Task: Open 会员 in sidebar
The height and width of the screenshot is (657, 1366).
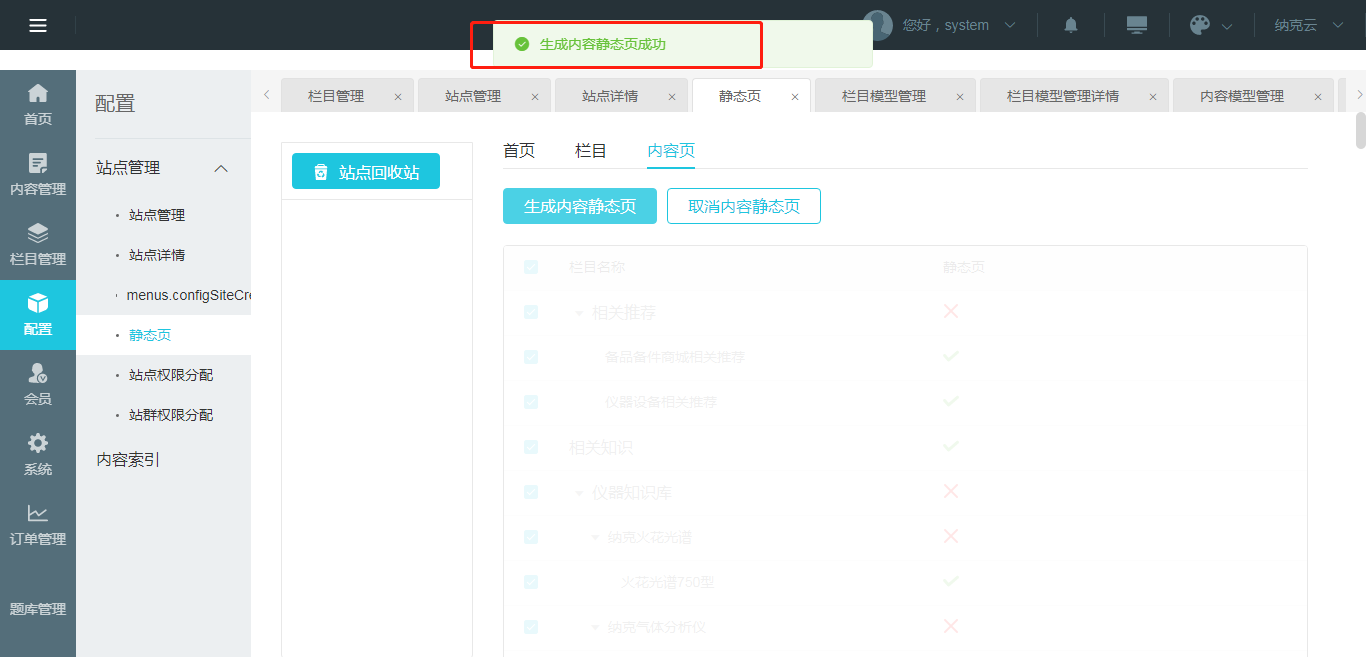Action: pyautogui.click(x=38, y=385)
